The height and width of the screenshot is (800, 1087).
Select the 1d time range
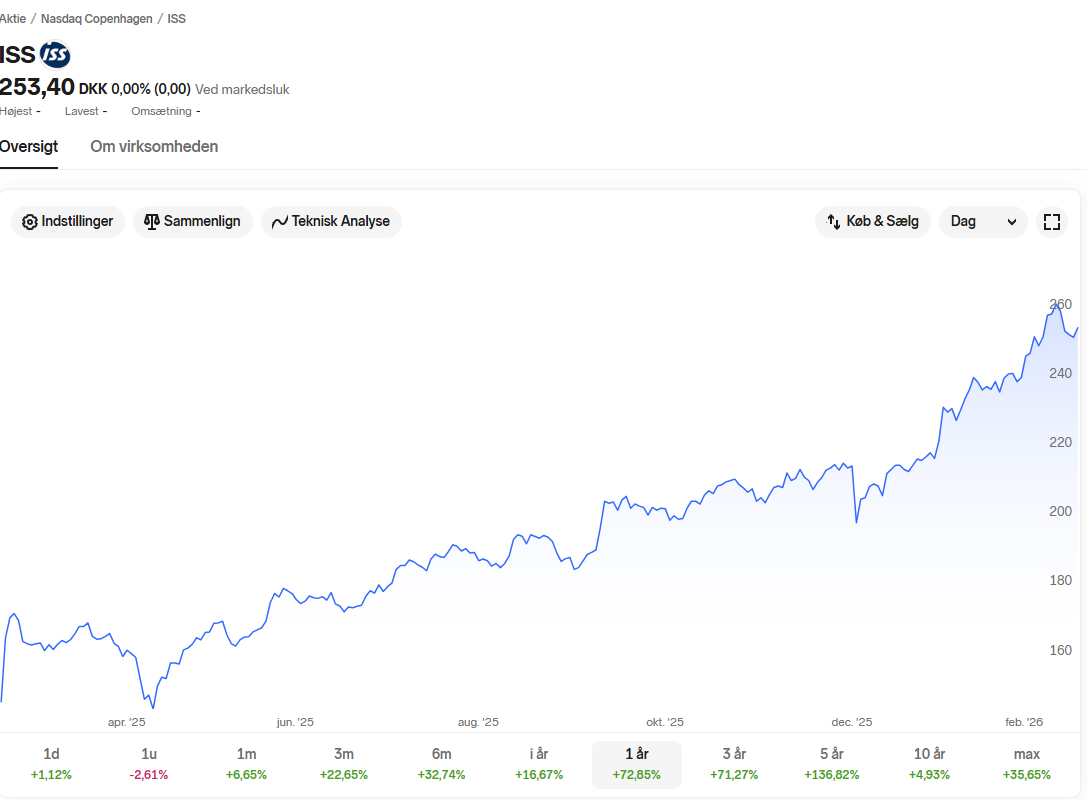tap(51, 764)
